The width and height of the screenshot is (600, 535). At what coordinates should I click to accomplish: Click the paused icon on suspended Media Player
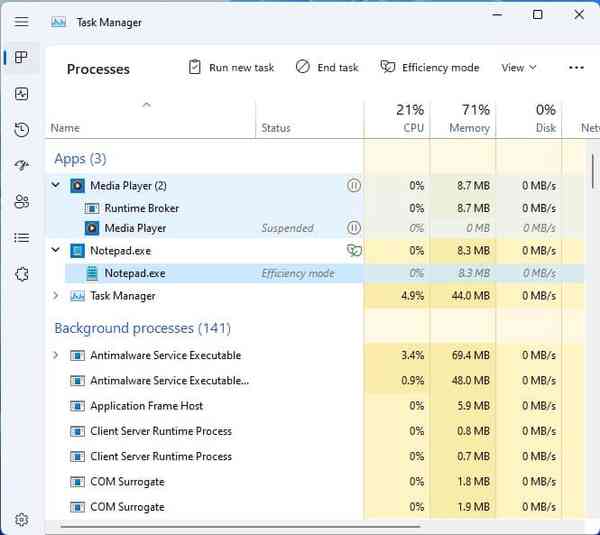coord(354,228)
